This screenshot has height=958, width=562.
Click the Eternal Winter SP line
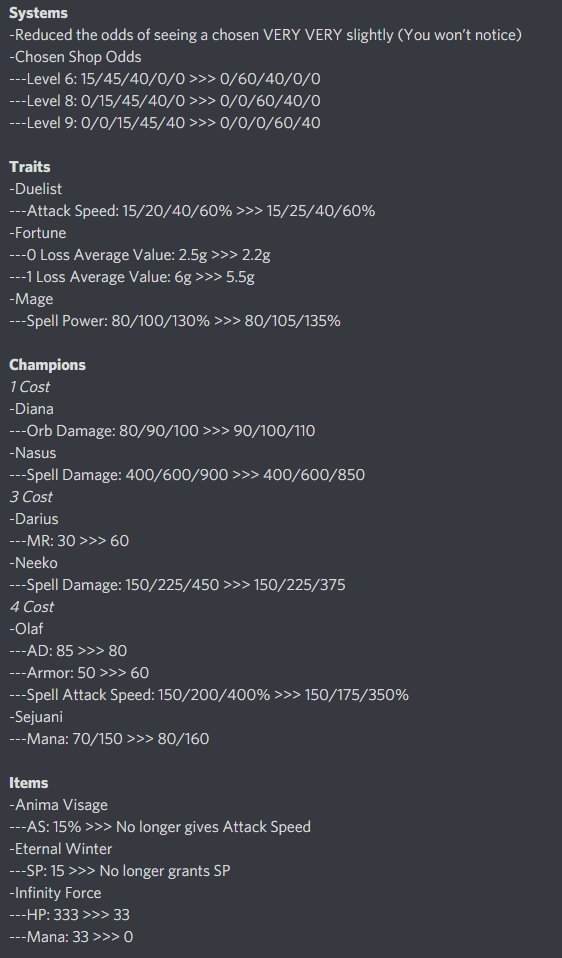[x=120, y=871]
